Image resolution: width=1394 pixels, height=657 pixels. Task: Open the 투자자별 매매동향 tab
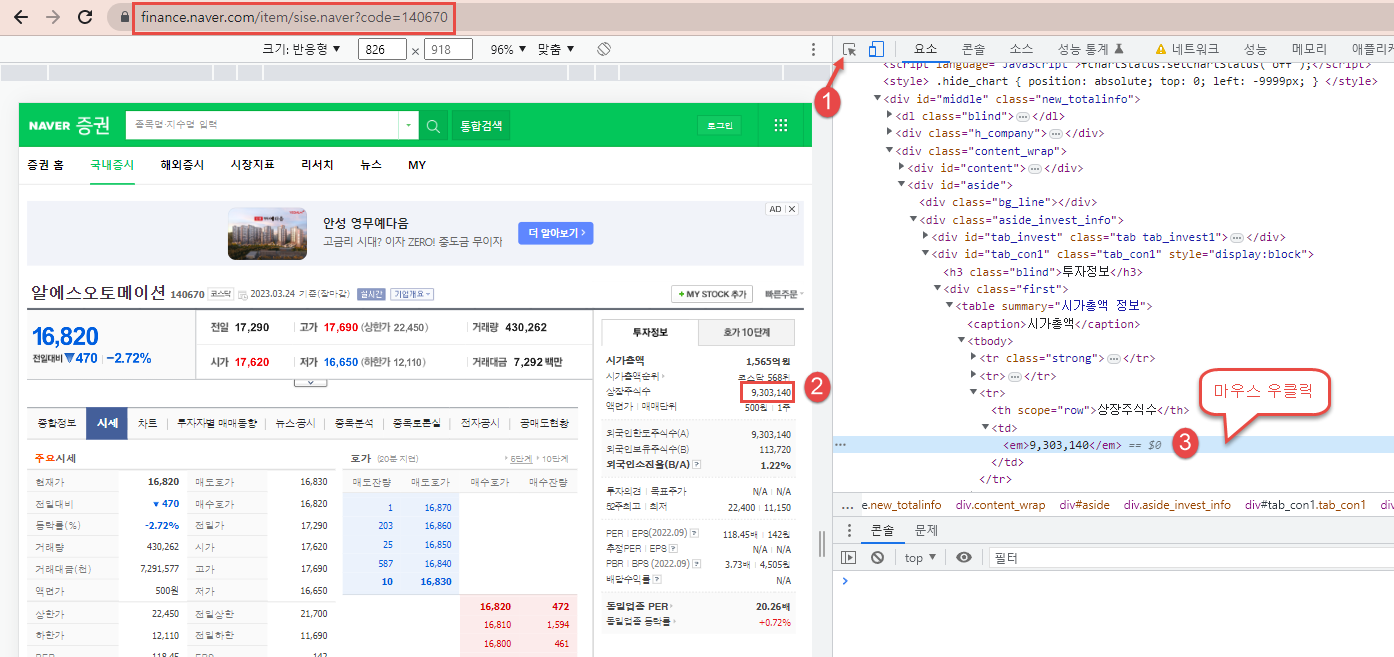pyautogui.click(x=217, y=423)
